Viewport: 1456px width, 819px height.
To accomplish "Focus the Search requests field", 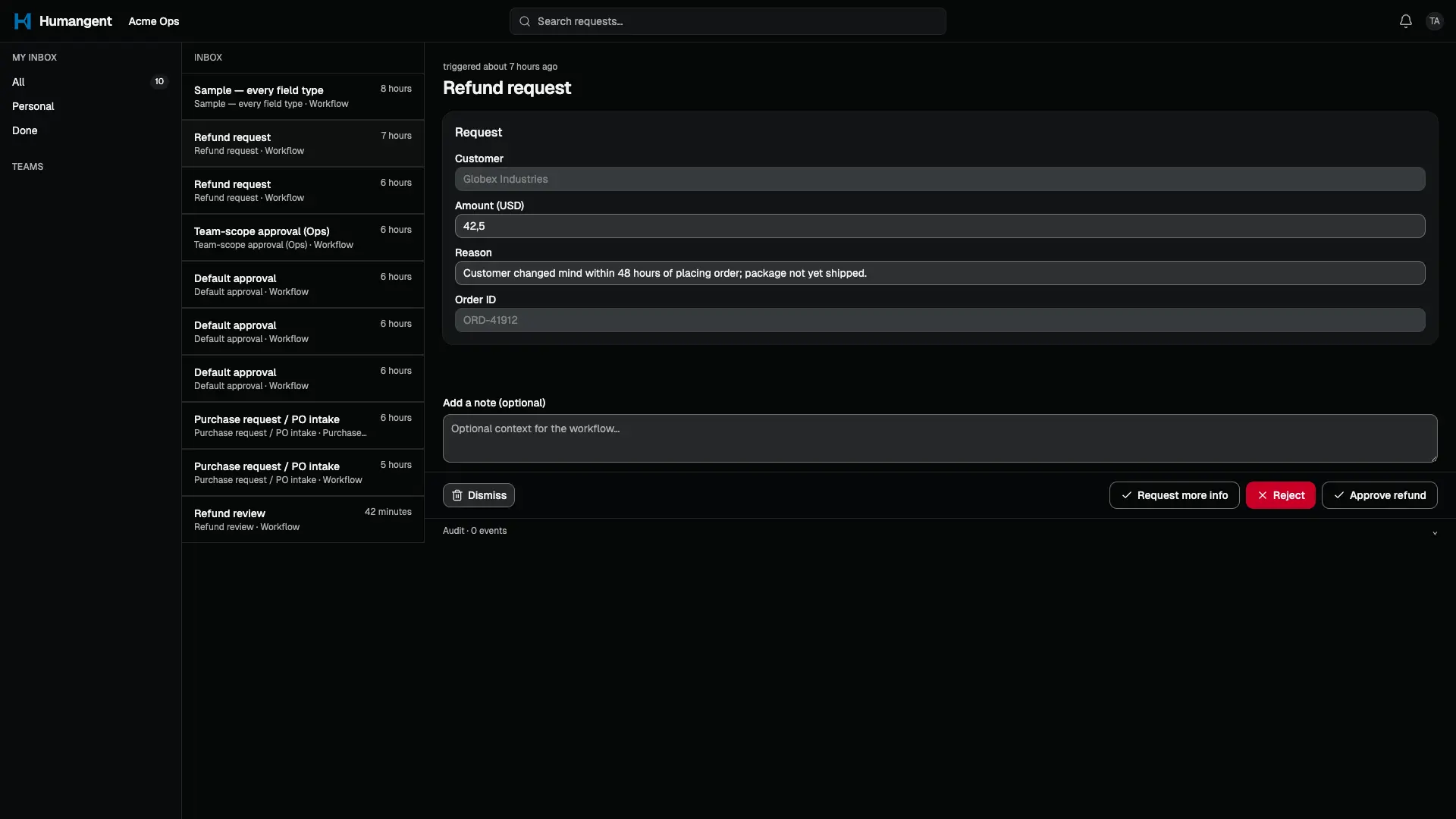I will pyautogui.click(x=727, y=21).
